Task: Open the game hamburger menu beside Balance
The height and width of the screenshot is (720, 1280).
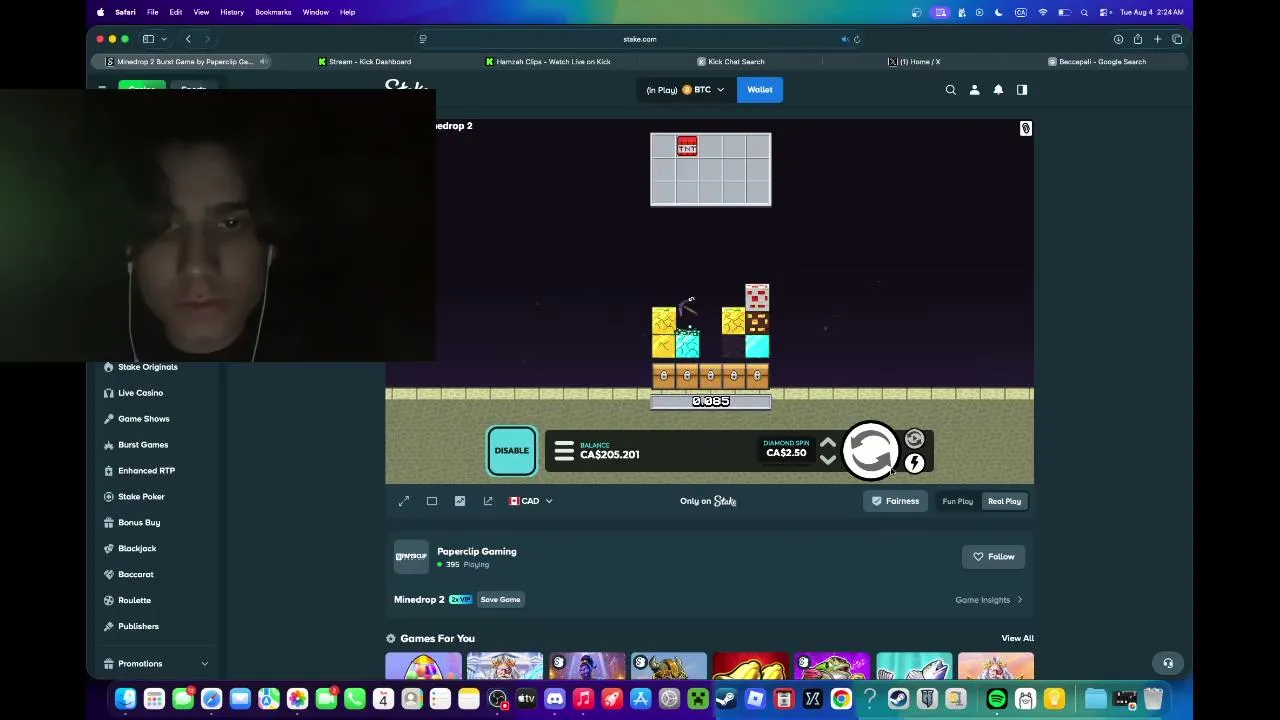Action: point(564,451)
